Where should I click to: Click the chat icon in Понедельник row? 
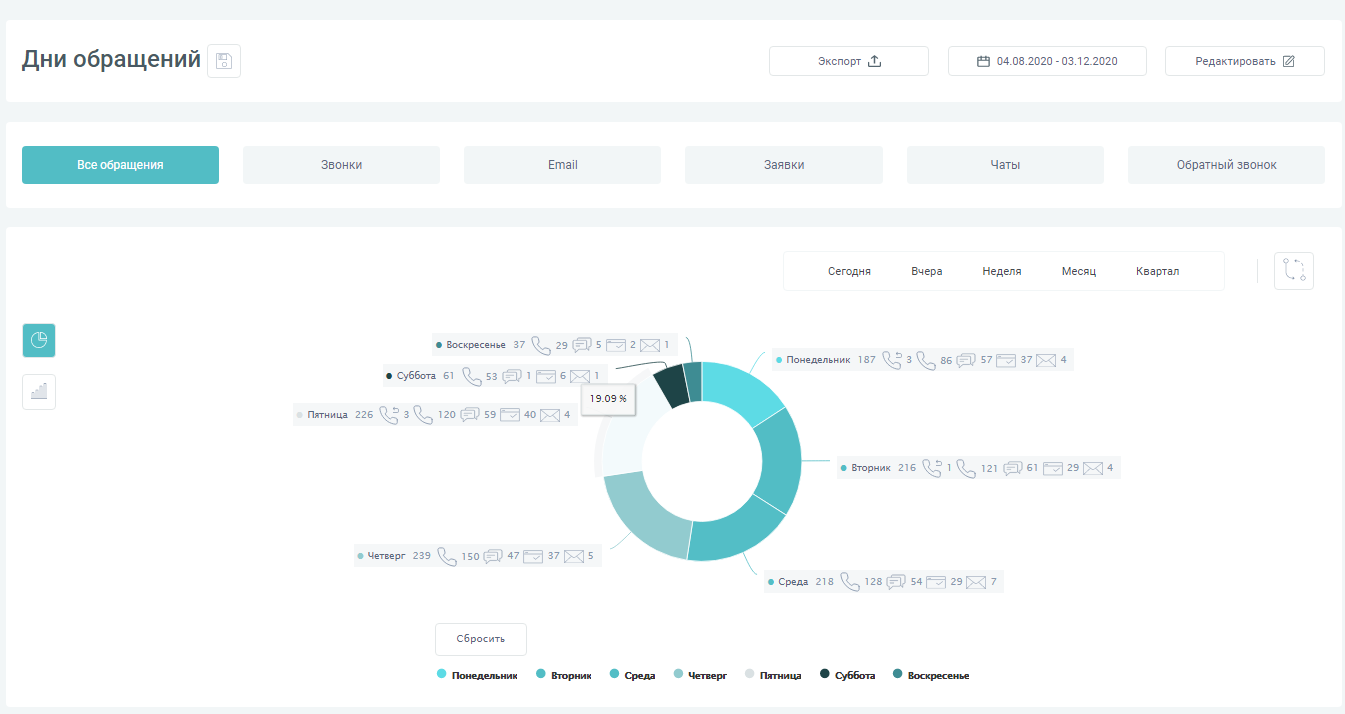(x=966, y=360)
